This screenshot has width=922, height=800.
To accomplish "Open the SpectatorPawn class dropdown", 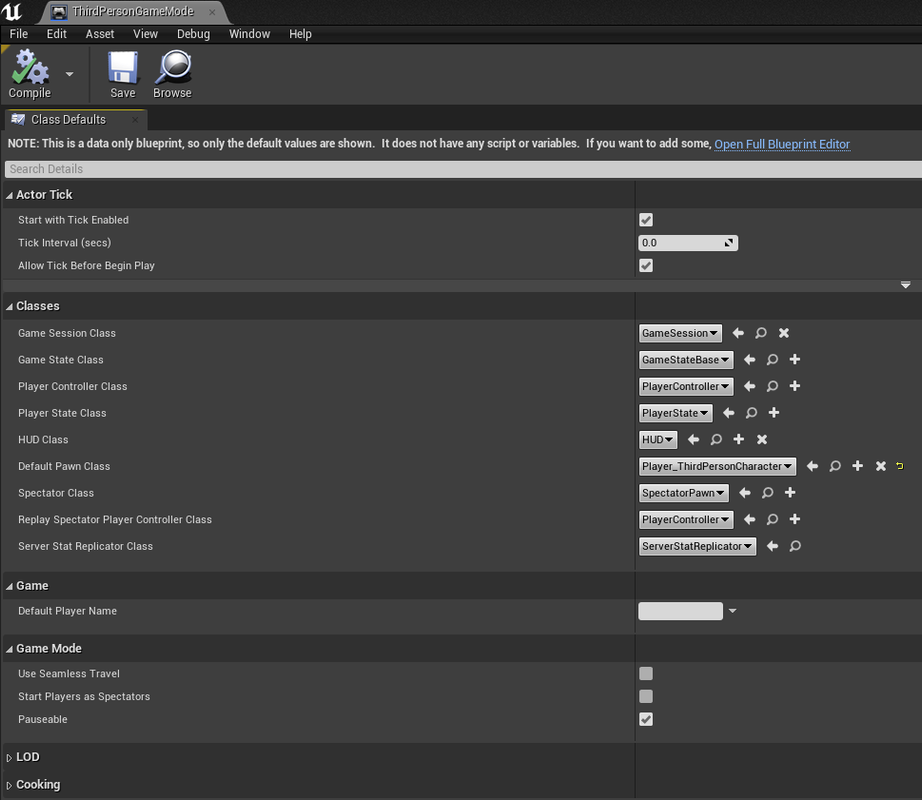I will tap(683, 493).
